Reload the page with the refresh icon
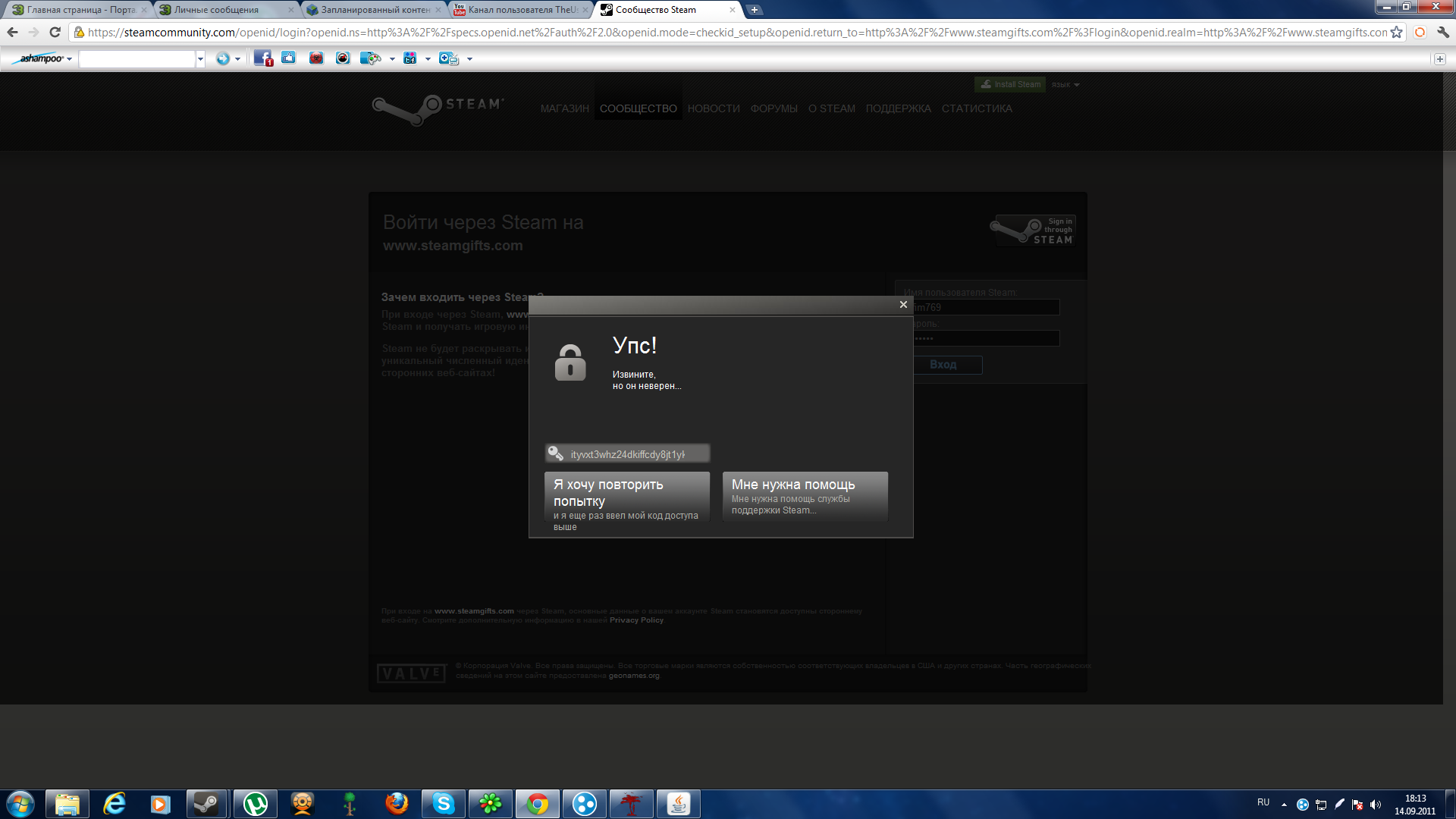This screenshot has width=1456, height=819. click(55, 32)
